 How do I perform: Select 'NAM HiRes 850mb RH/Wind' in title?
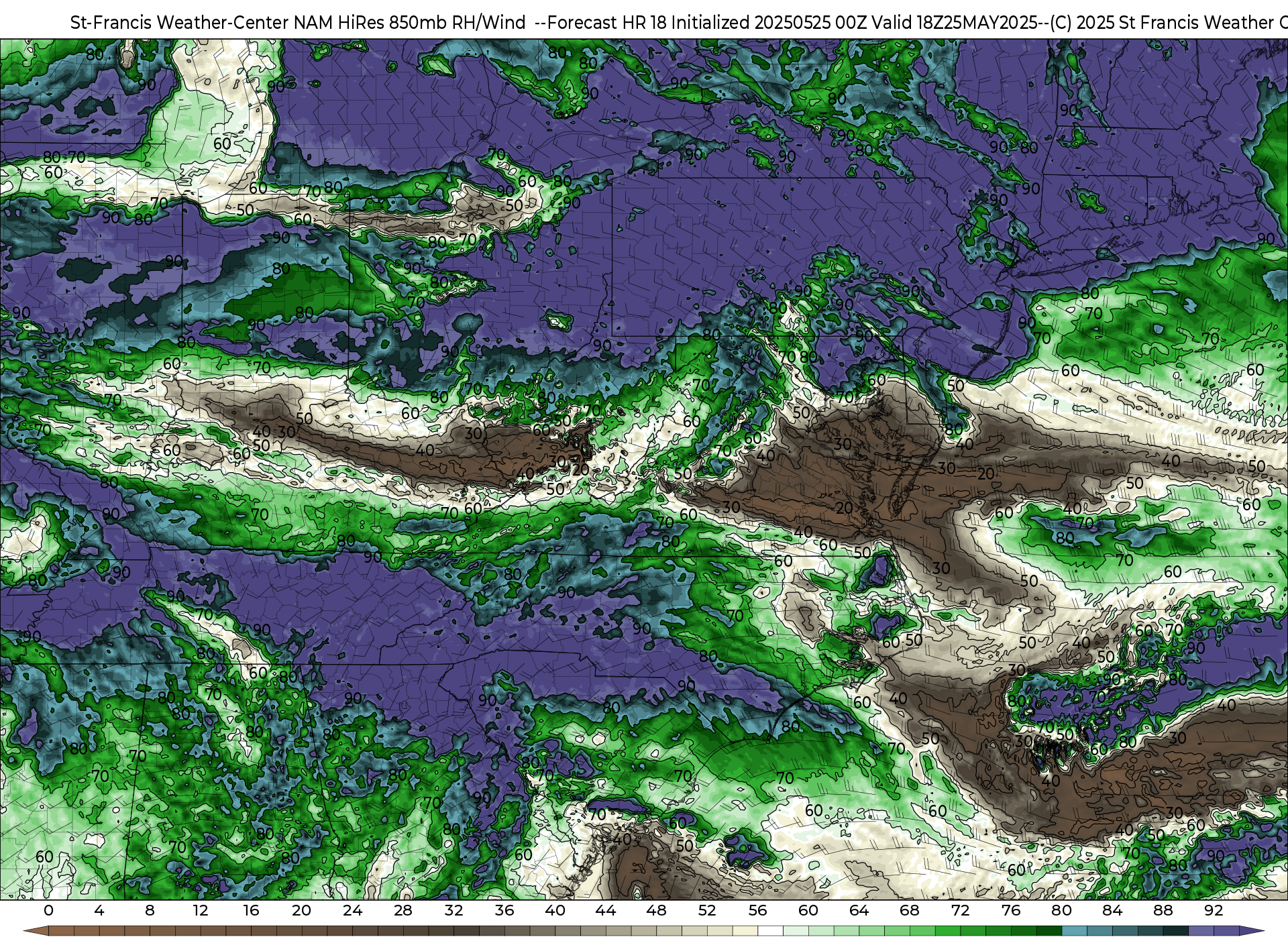point(410,23)
